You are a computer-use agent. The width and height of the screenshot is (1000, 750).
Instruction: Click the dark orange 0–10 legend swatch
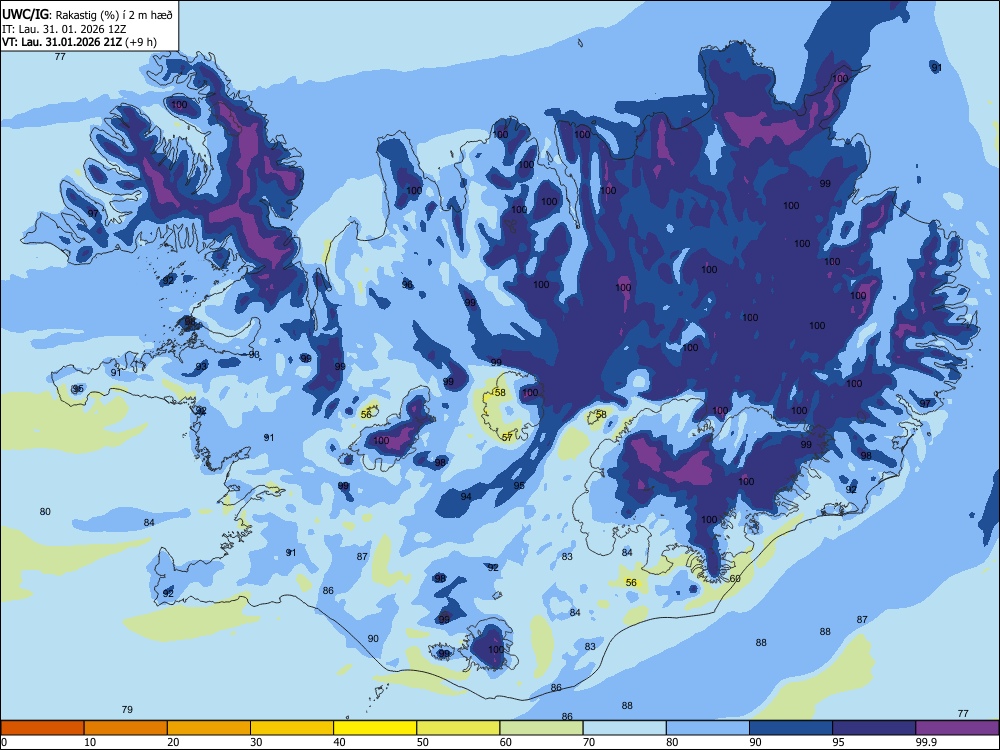(x=42, y=728)
